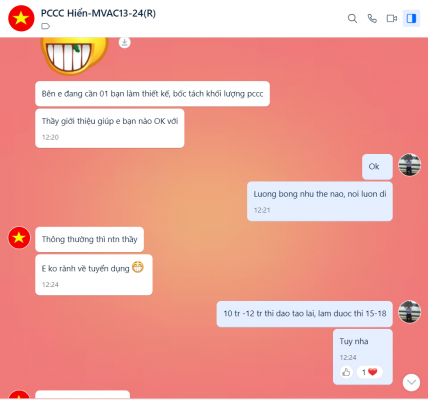Image resolution: width=428 pixels, height=400 pixels.
Task: Jump to latest messages with down chevron
Action: point(411,382)
